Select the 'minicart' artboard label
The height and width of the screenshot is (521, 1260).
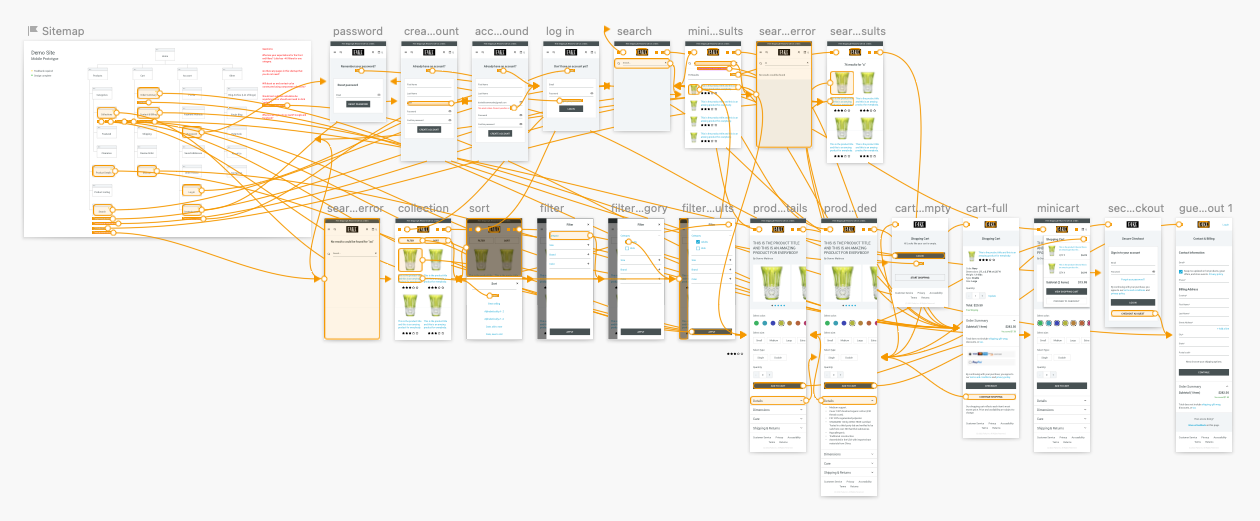pos(1058,209)
